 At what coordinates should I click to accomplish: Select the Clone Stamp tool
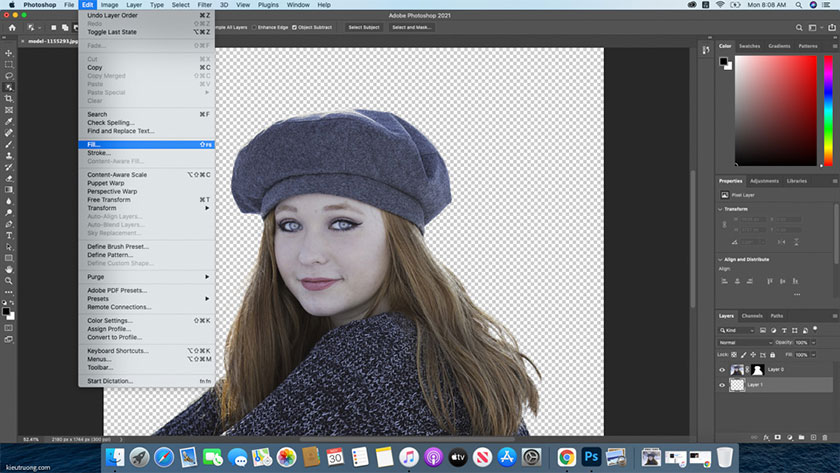pyautogui.click(x=9, y=155)
